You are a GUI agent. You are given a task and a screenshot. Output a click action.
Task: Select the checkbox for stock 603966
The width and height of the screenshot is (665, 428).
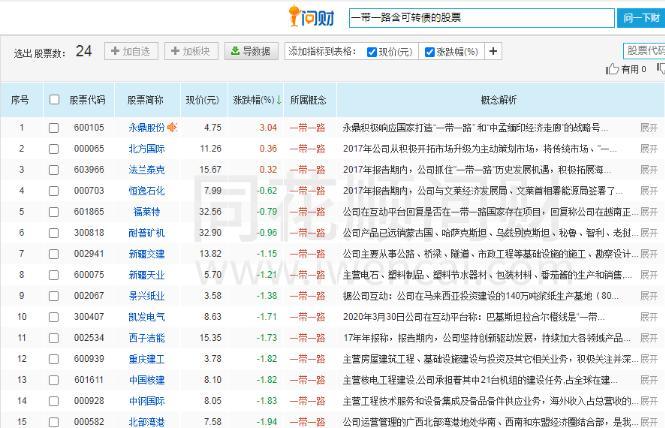coord(54,170)
